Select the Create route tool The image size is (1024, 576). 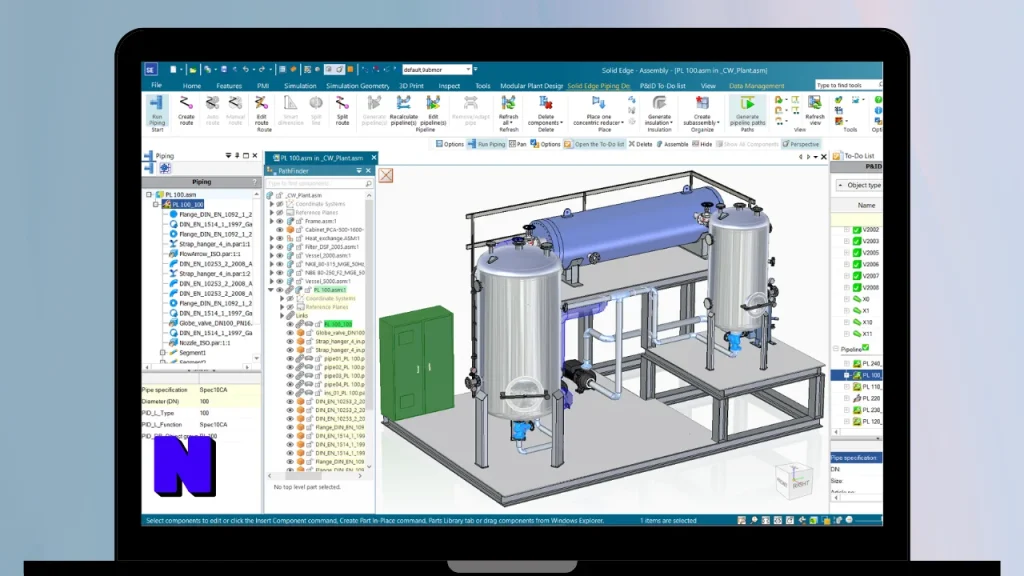pos(186,110)
